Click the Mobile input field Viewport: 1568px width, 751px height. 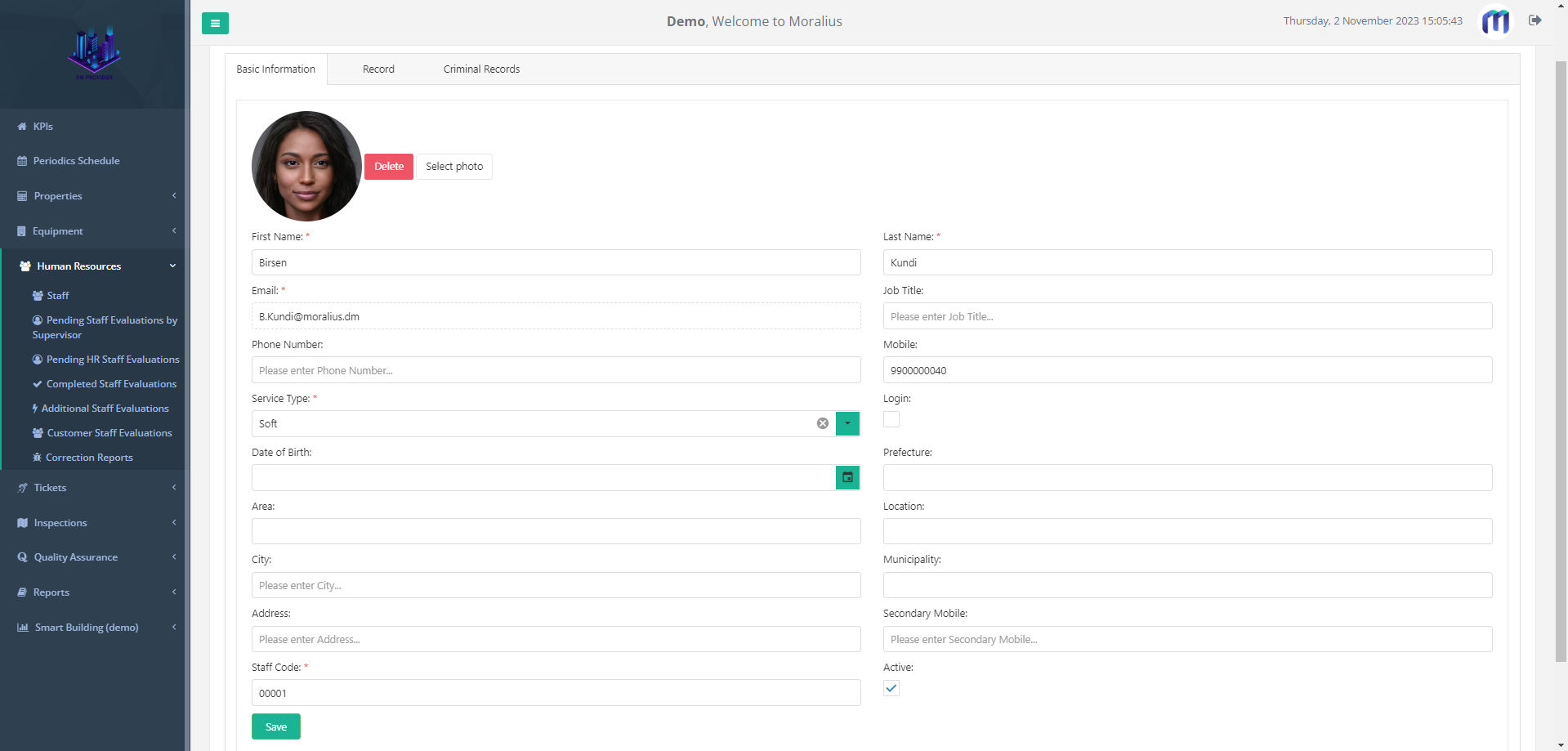(x=1187, y=370)
